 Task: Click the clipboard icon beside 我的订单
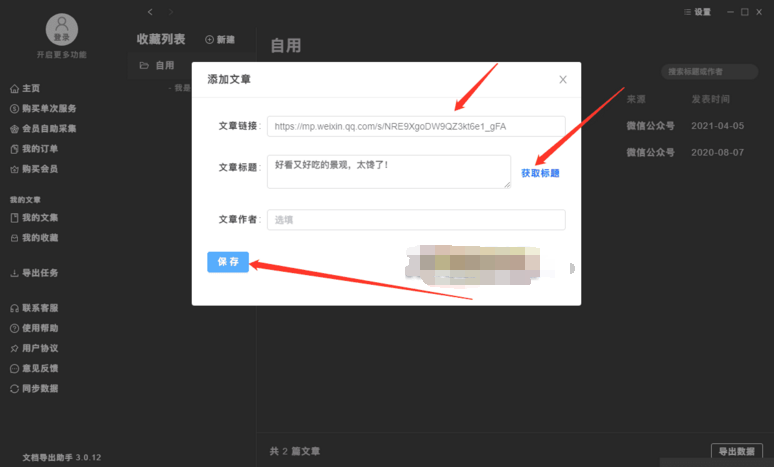pos(14,150)
